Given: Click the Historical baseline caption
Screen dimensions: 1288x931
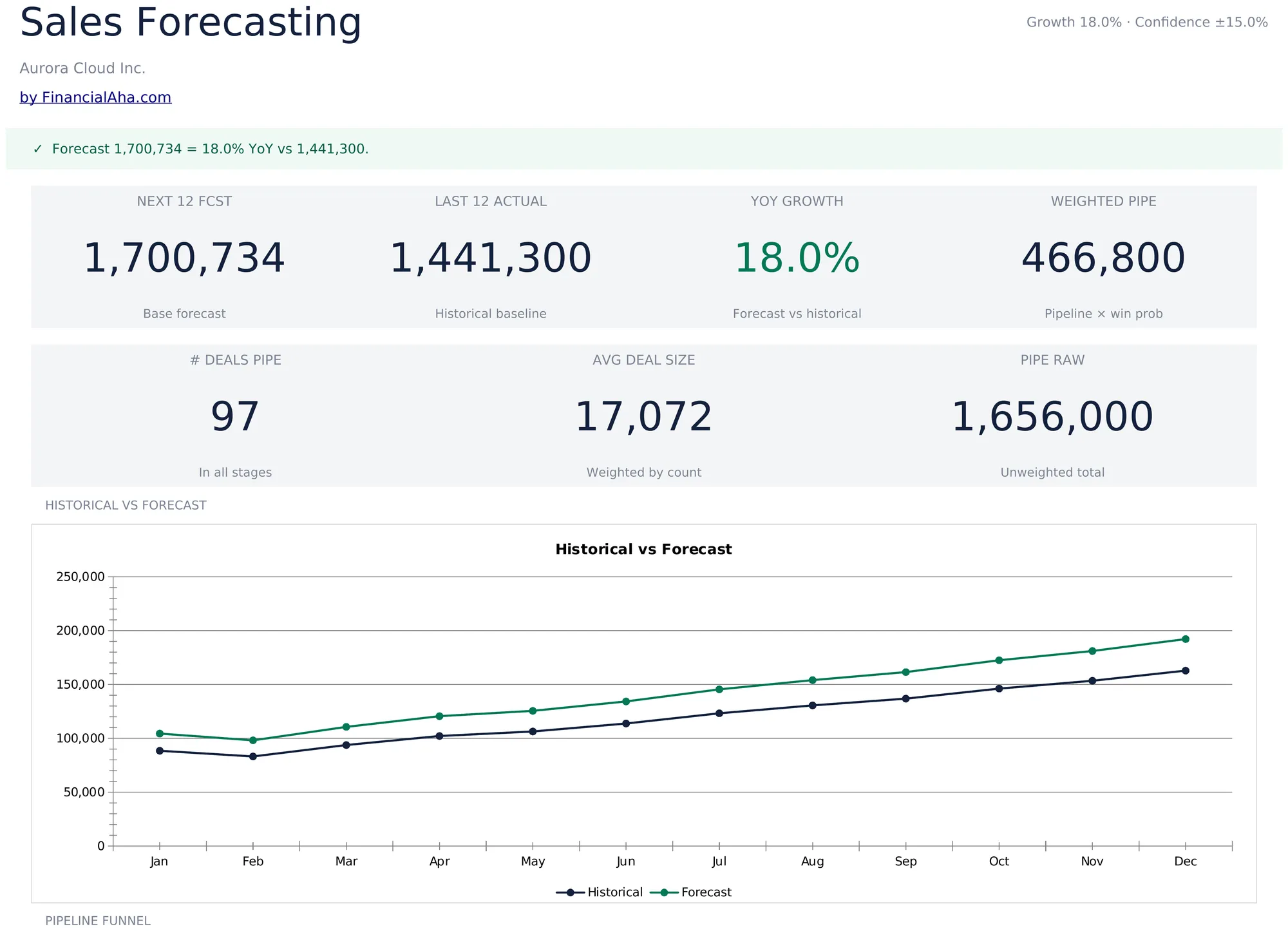Looking at the screenshot, I should (x=491, y=314).
